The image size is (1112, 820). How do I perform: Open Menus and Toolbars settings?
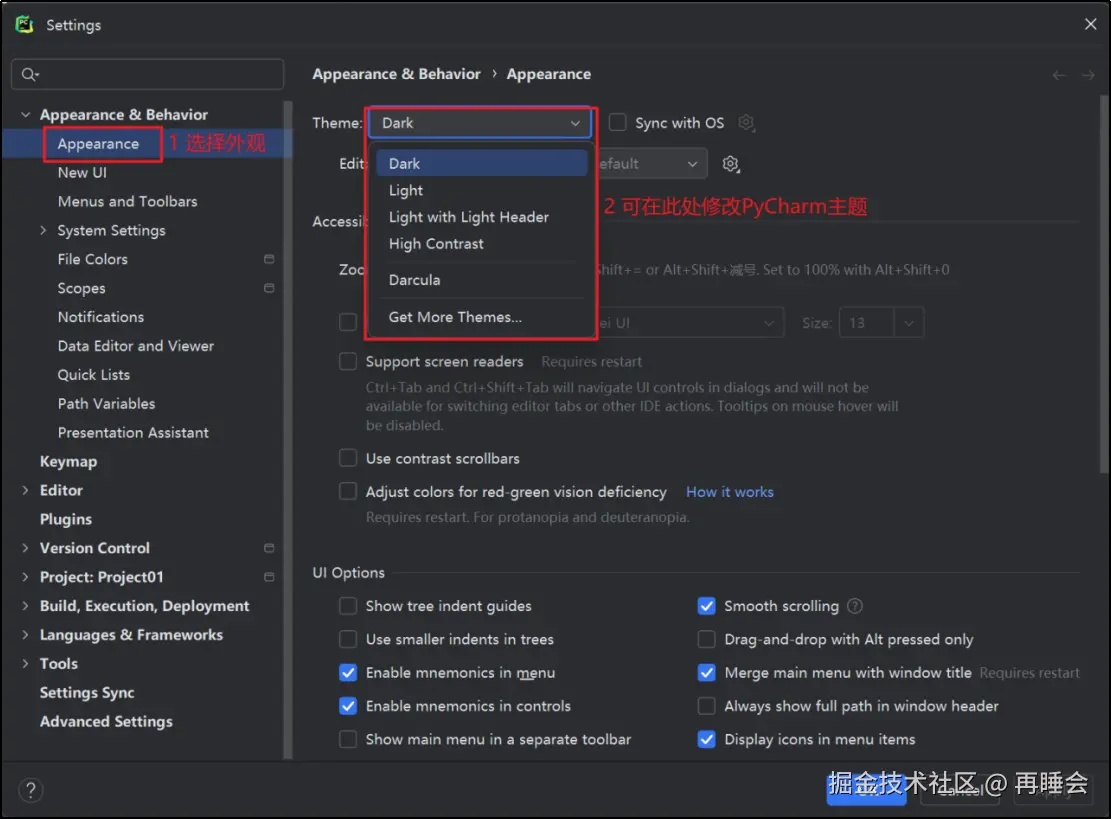[128, 201]
